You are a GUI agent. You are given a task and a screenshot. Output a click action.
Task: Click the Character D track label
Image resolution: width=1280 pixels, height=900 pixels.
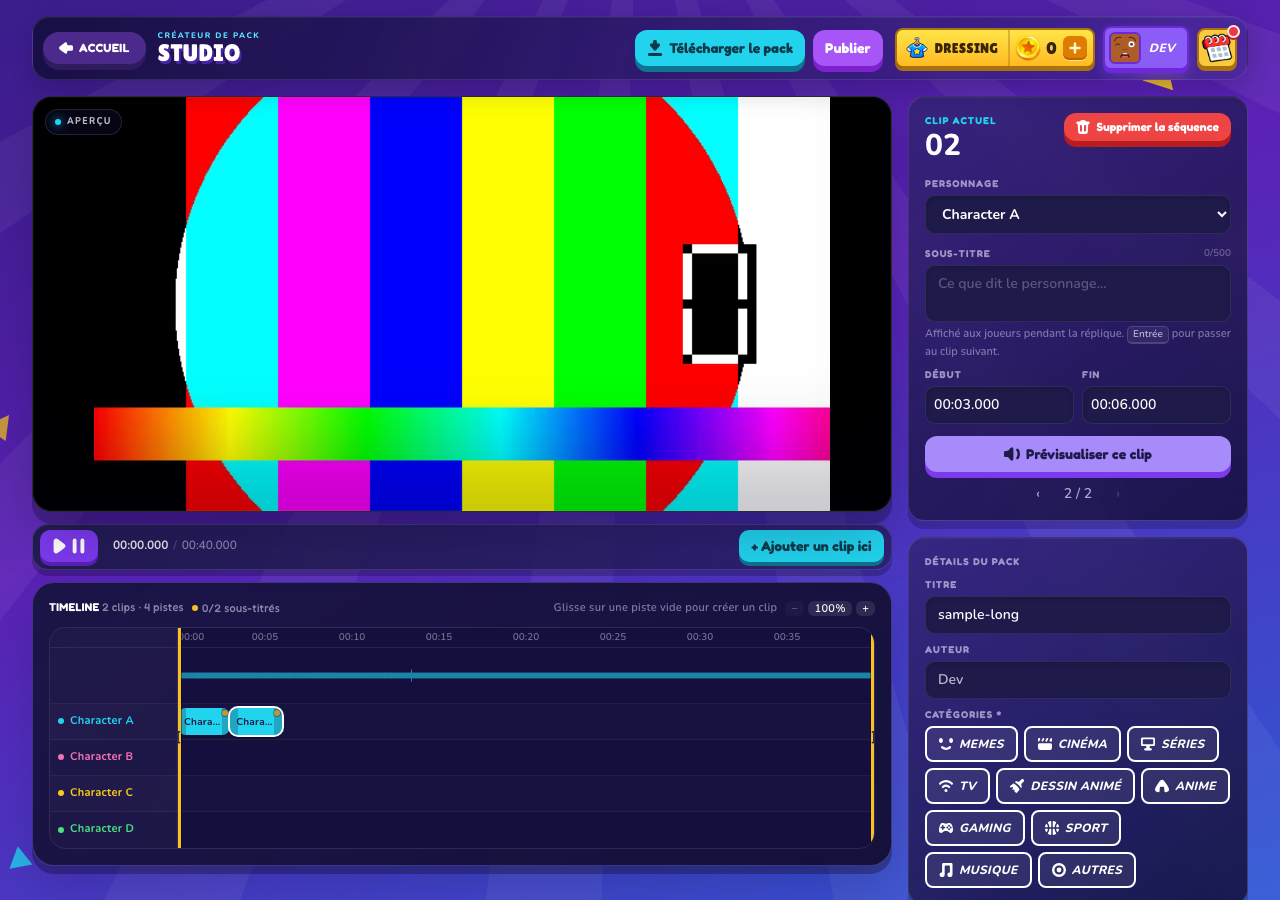coord(102,828)
